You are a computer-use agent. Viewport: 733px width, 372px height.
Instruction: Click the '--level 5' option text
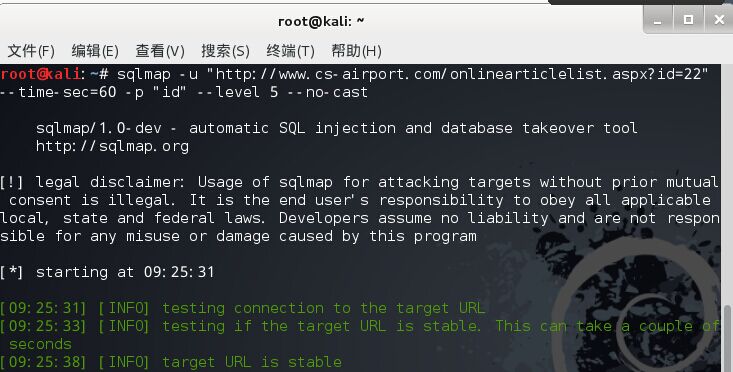237,92
